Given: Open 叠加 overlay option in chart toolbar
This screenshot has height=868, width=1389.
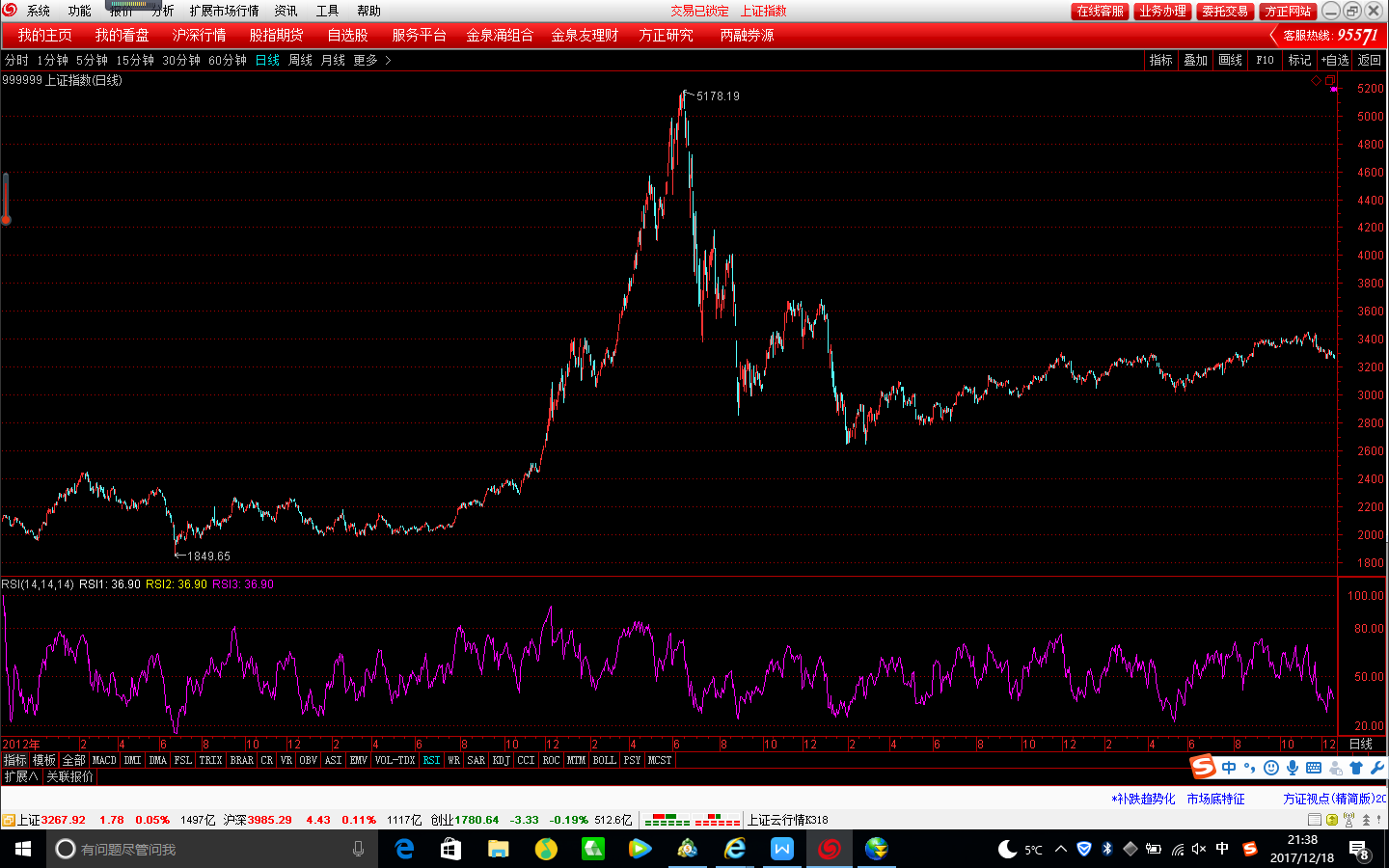Looking at the screenshot, I should [x=1196, y=60].
